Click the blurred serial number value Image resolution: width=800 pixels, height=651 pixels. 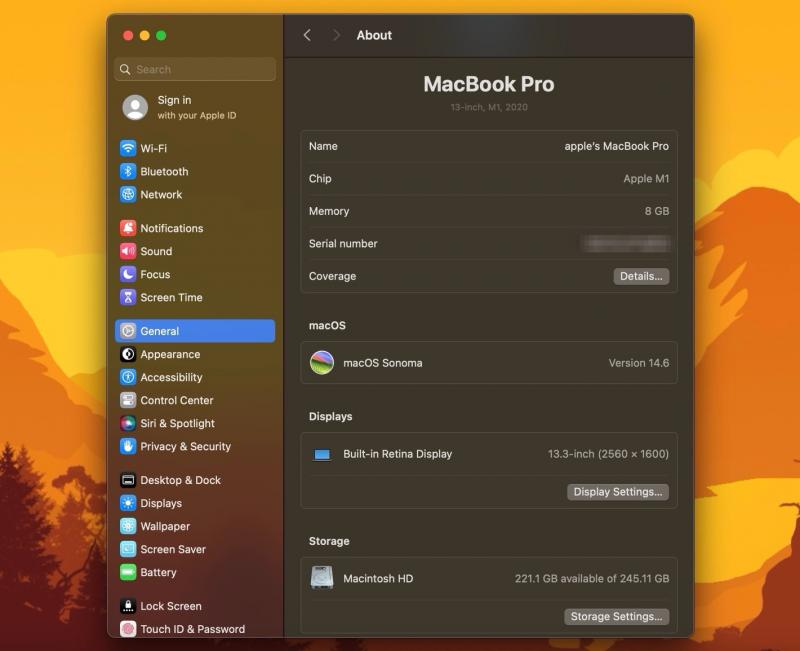(x=626, y=244)
